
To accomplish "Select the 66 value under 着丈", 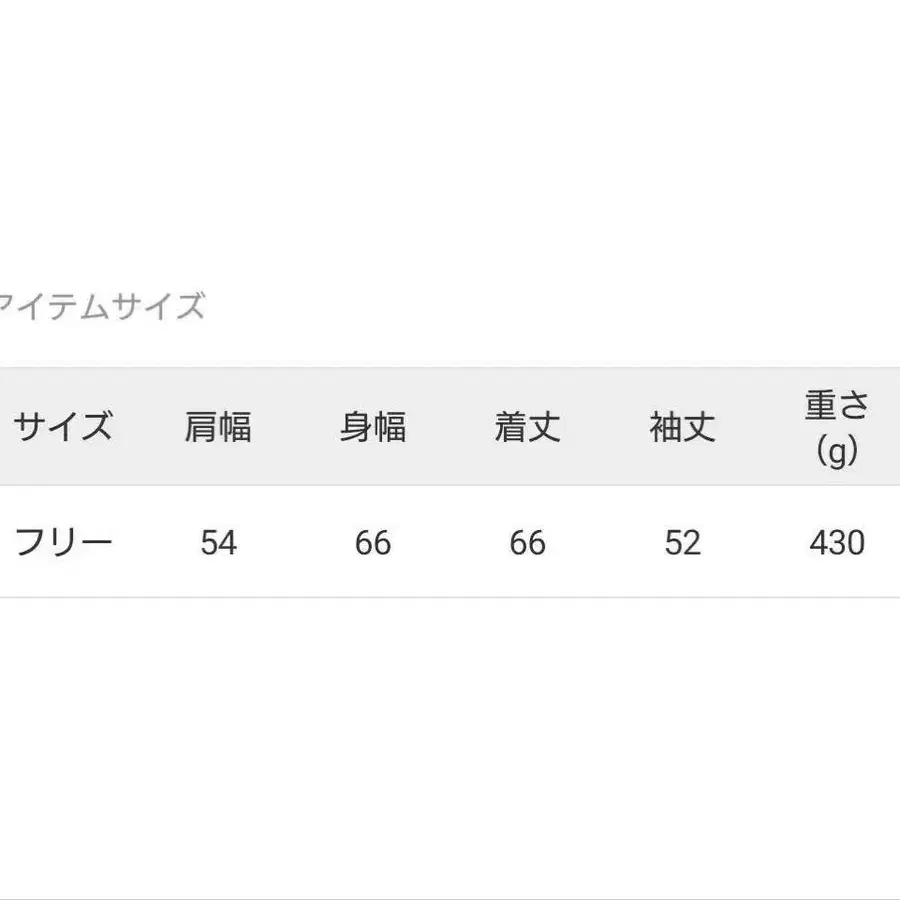I will (527, 543).
